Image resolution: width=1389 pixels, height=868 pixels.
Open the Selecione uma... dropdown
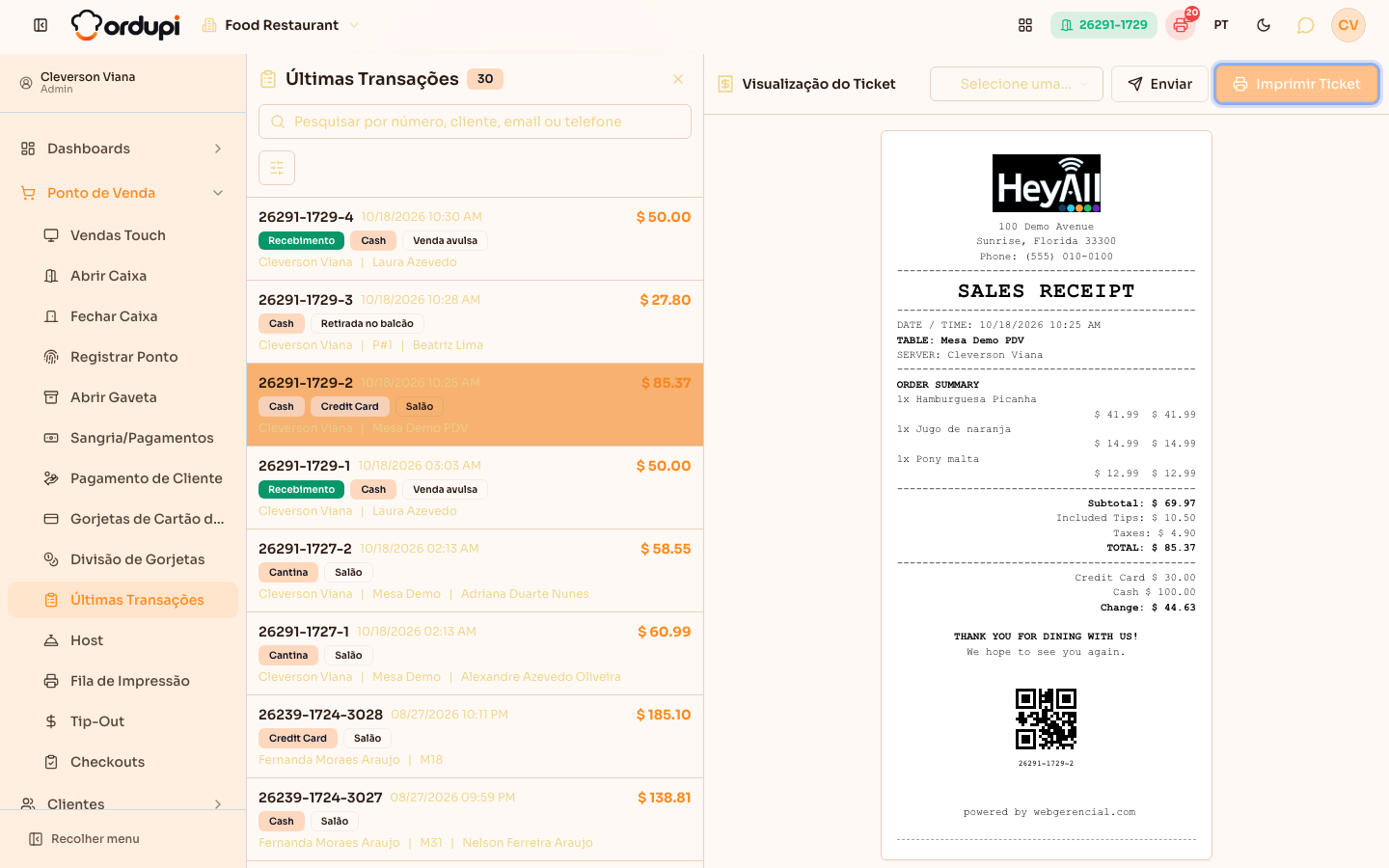[1016, 84]
